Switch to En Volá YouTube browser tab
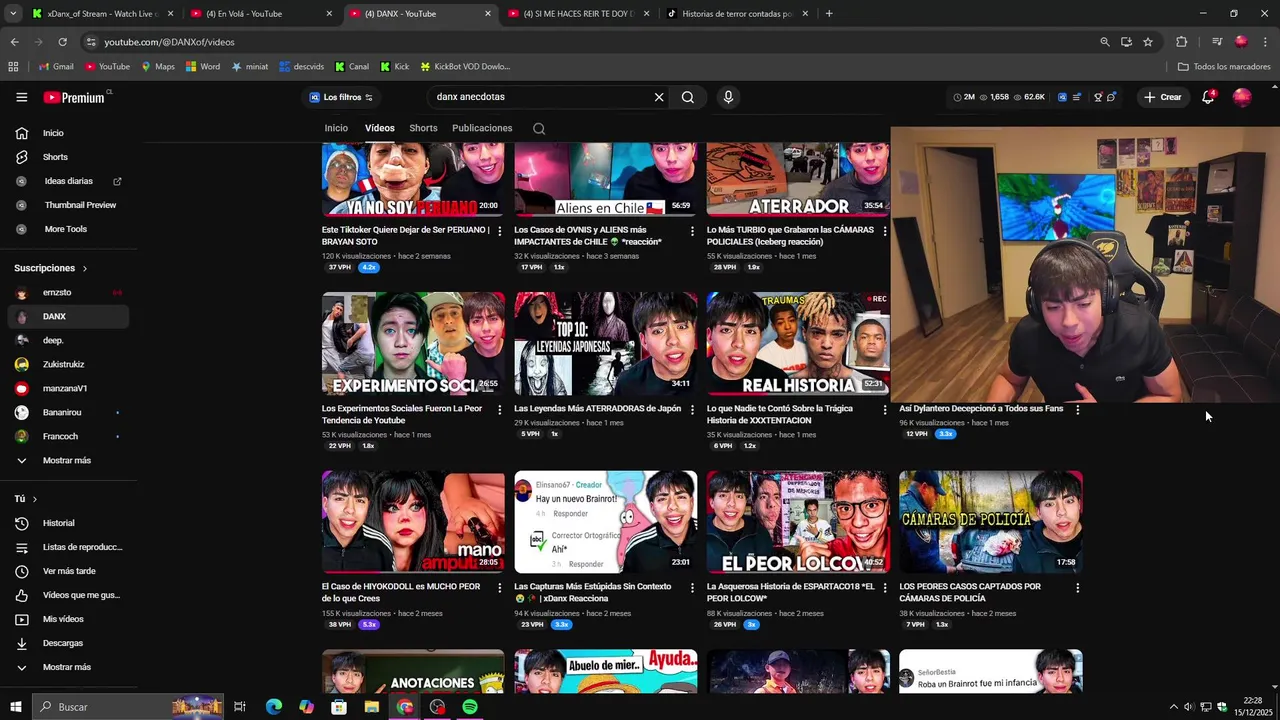 [261, 14]
